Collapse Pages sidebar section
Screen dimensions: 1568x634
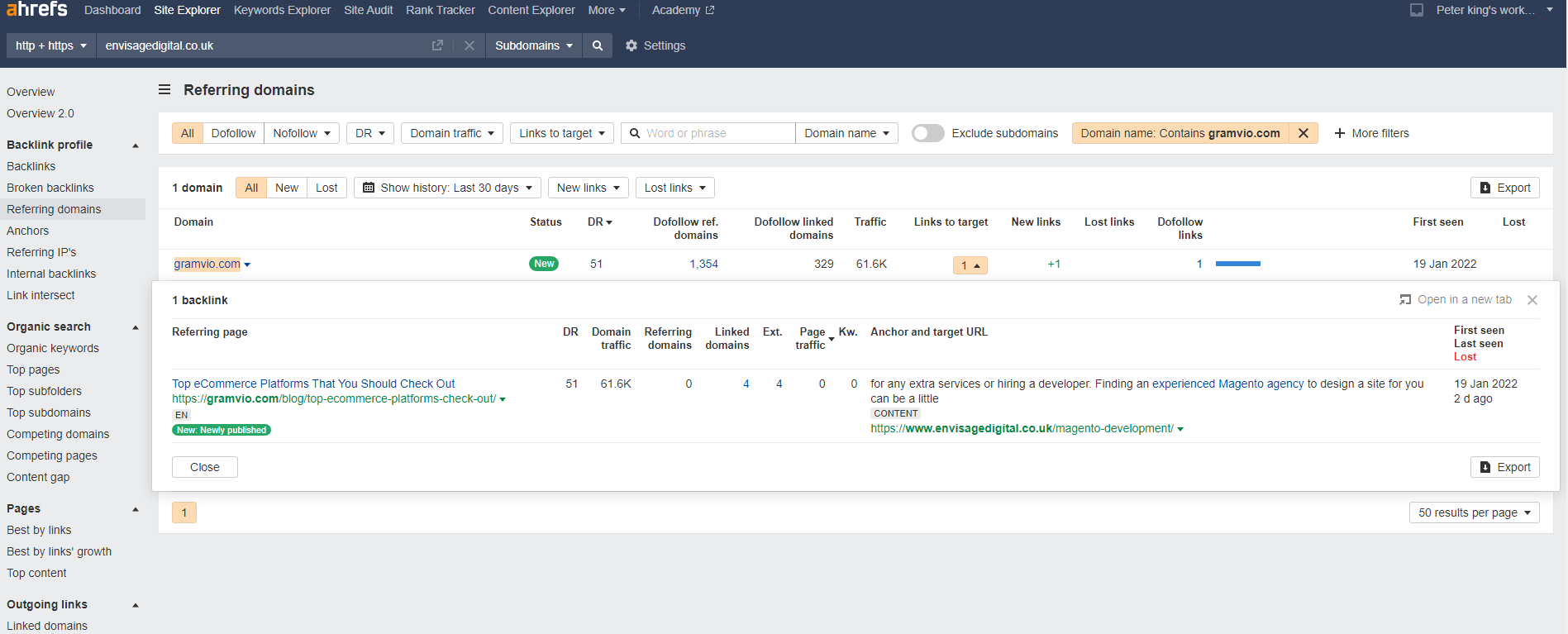click(136, 509)
